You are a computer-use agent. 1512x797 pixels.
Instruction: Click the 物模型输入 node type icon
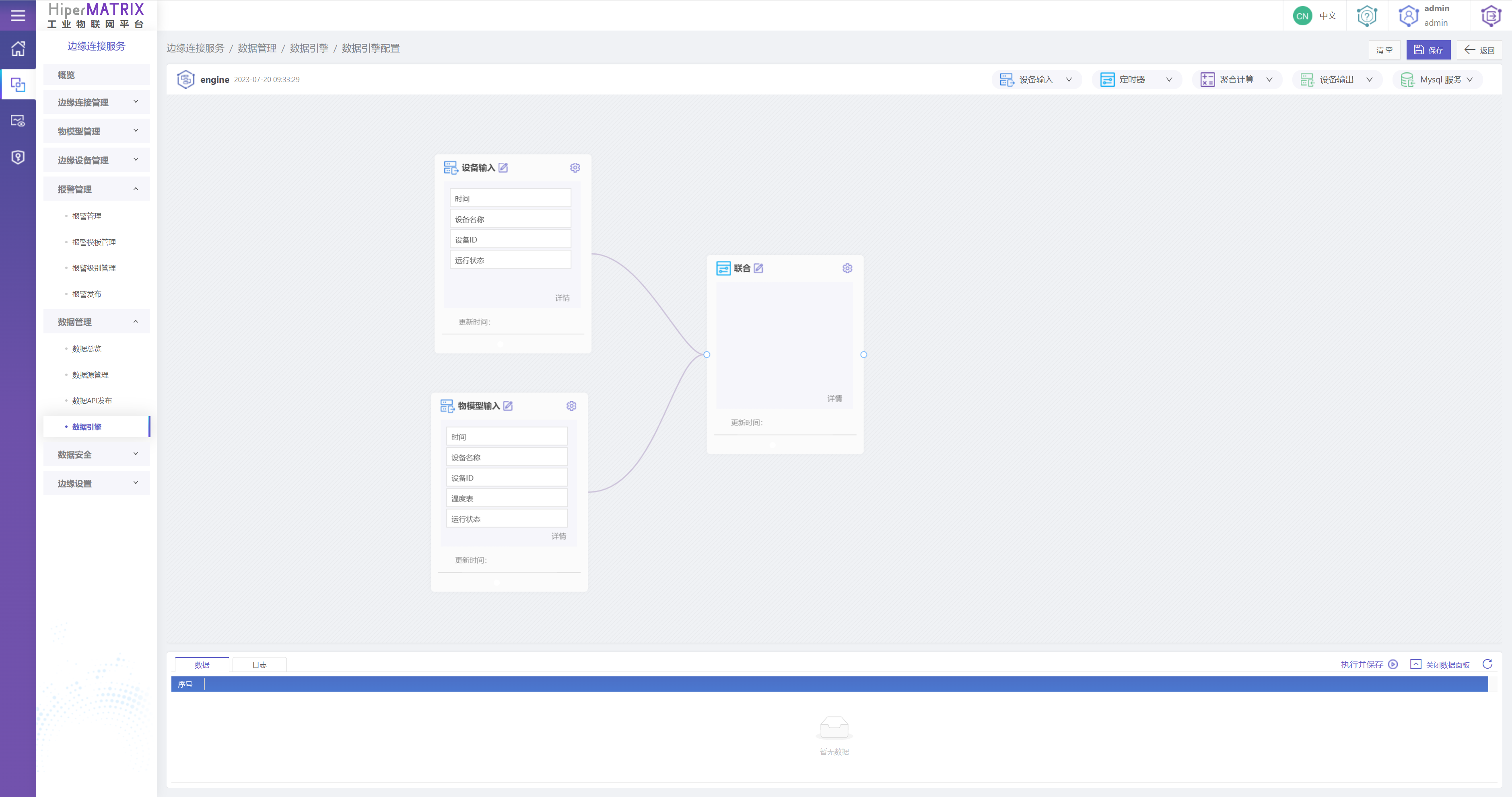tap(447, 406)
